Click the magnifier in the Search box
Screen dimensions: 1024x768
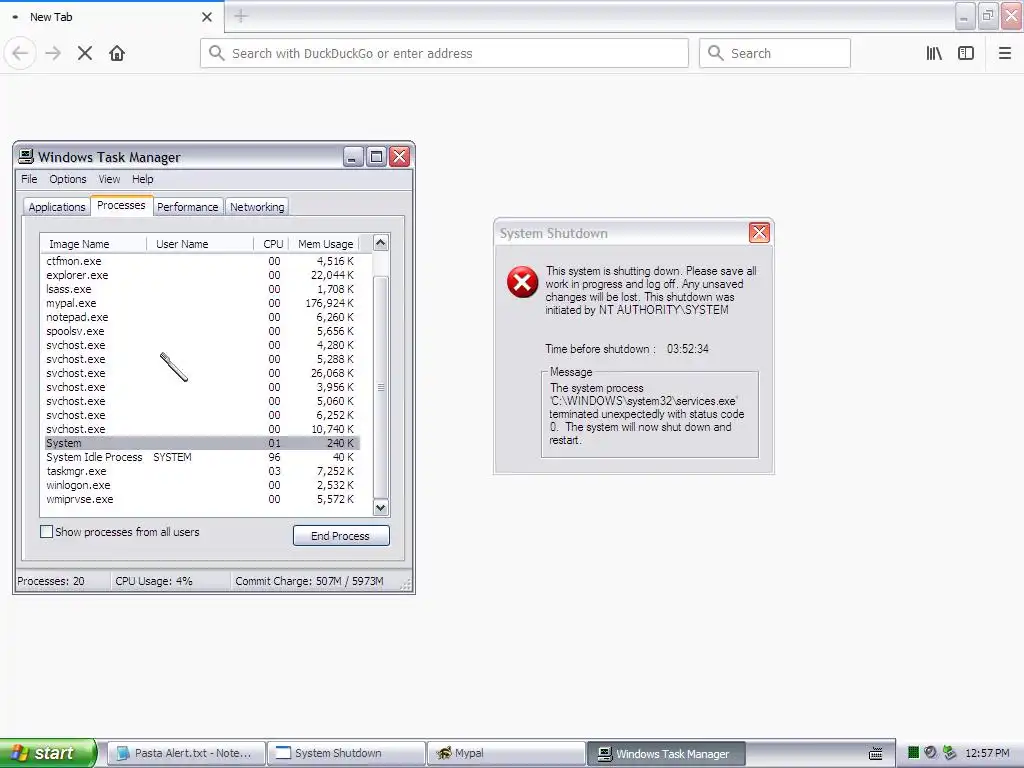[716, 53]
